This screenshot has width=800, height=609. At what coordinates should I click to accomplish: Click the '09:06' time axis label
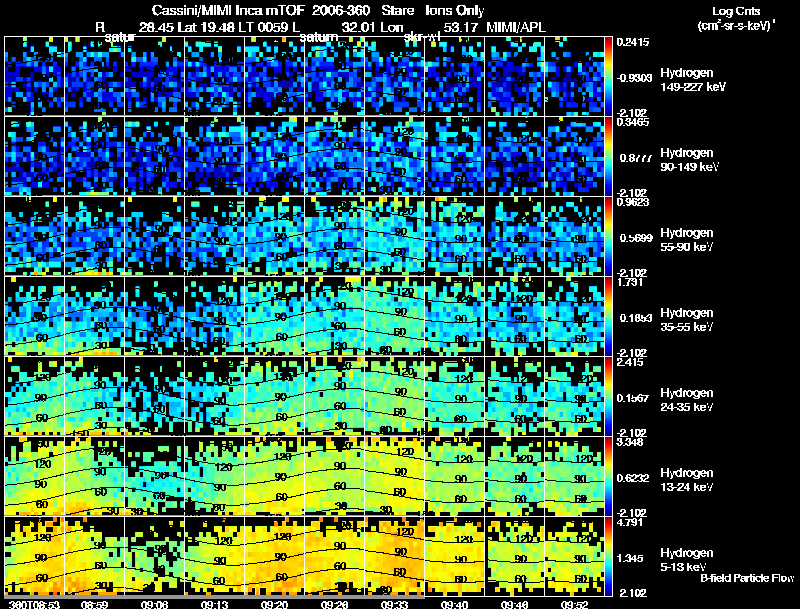pos(155,604)
